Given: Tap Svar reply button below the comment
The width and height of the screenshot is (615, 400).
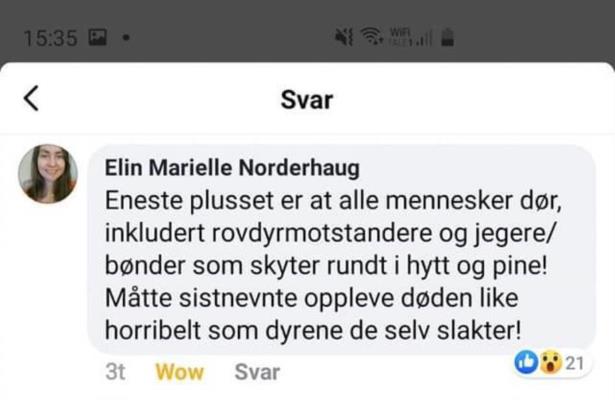Looking at the screenshot, I should (257, 372).
